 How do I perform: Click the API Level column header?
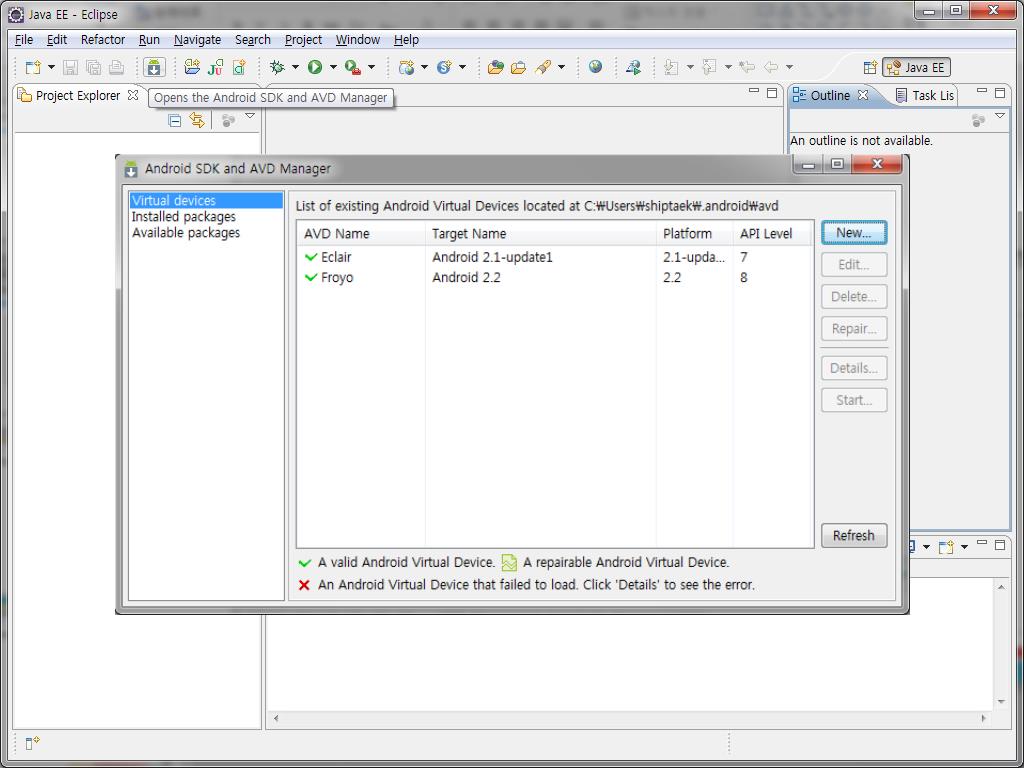pos(773,234)
